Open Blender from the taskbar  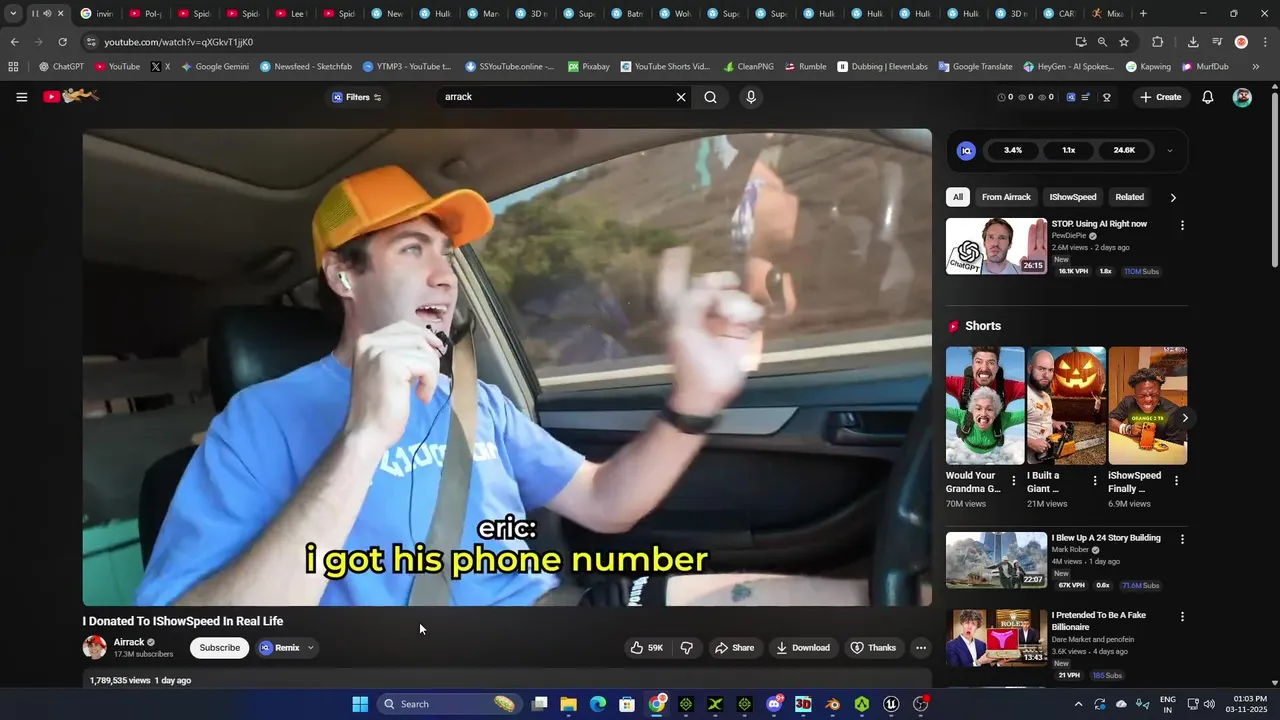(x=833, y=704)
